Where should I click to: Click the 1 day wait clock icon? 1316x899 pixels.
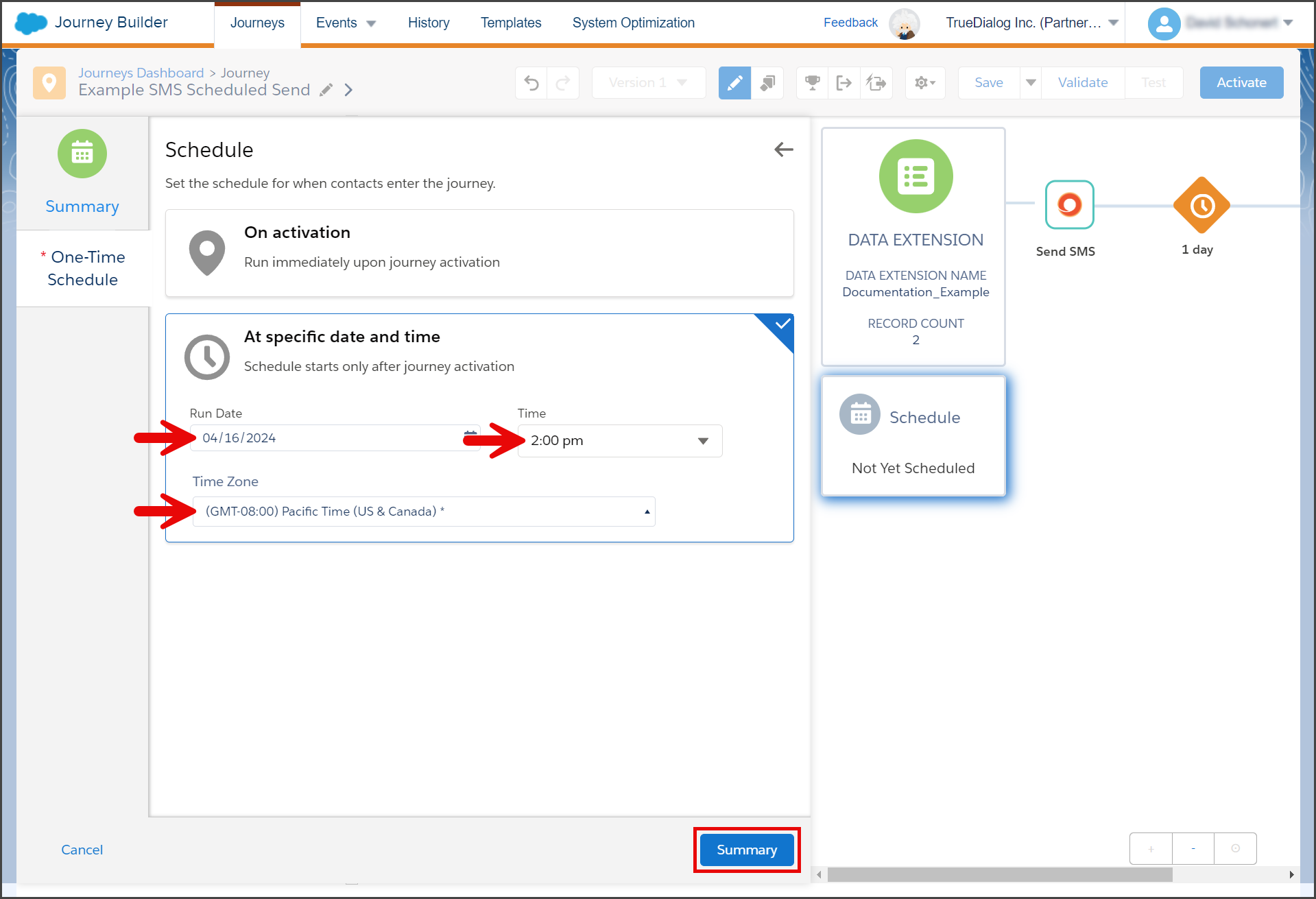pyautogui.click(x=1201, y=205)
